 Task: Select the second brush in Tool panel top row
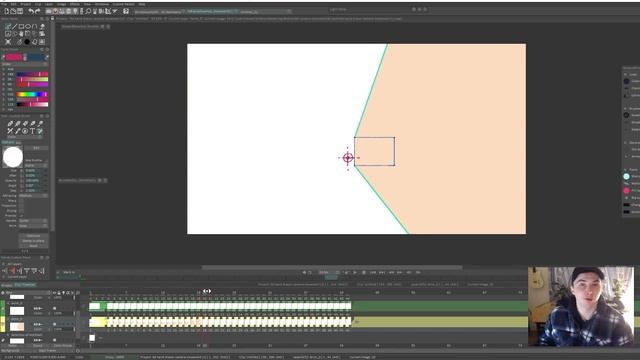pos(18,123)
